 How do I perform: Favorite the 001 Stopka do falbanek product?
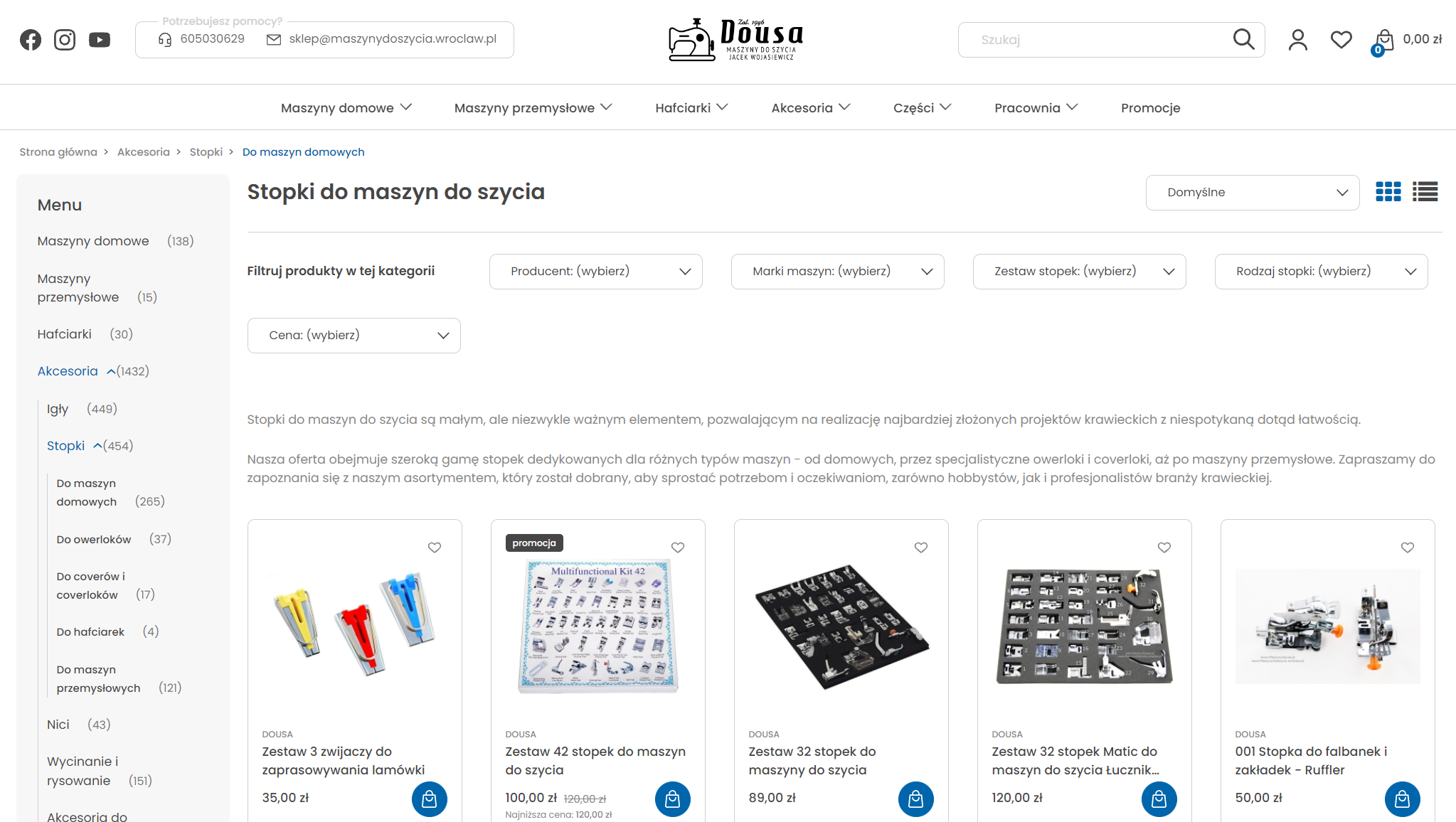tap(1408, 548)
